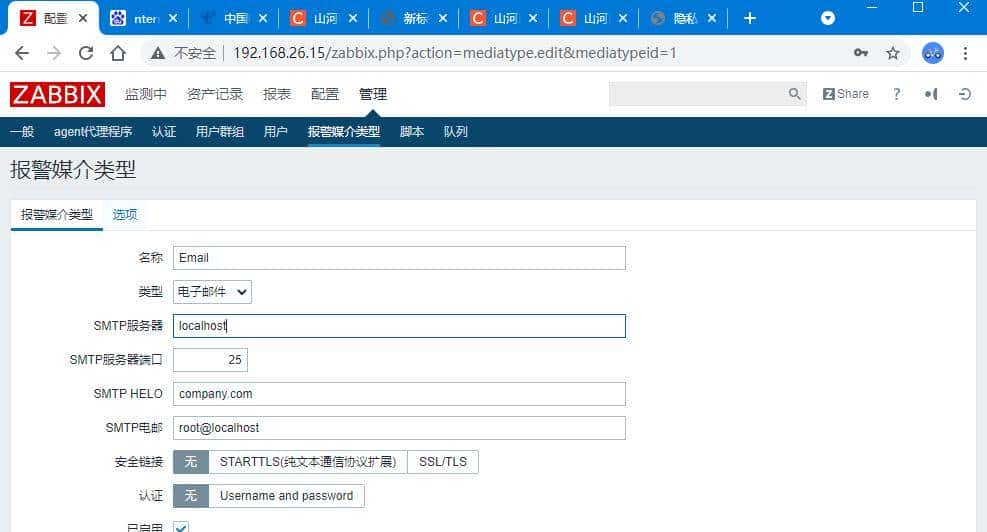The width and height of the screenshot is (987, 532).
Task: Go to 用户群组 submenu
Action: pyautogui.click(x=220, y=132)
